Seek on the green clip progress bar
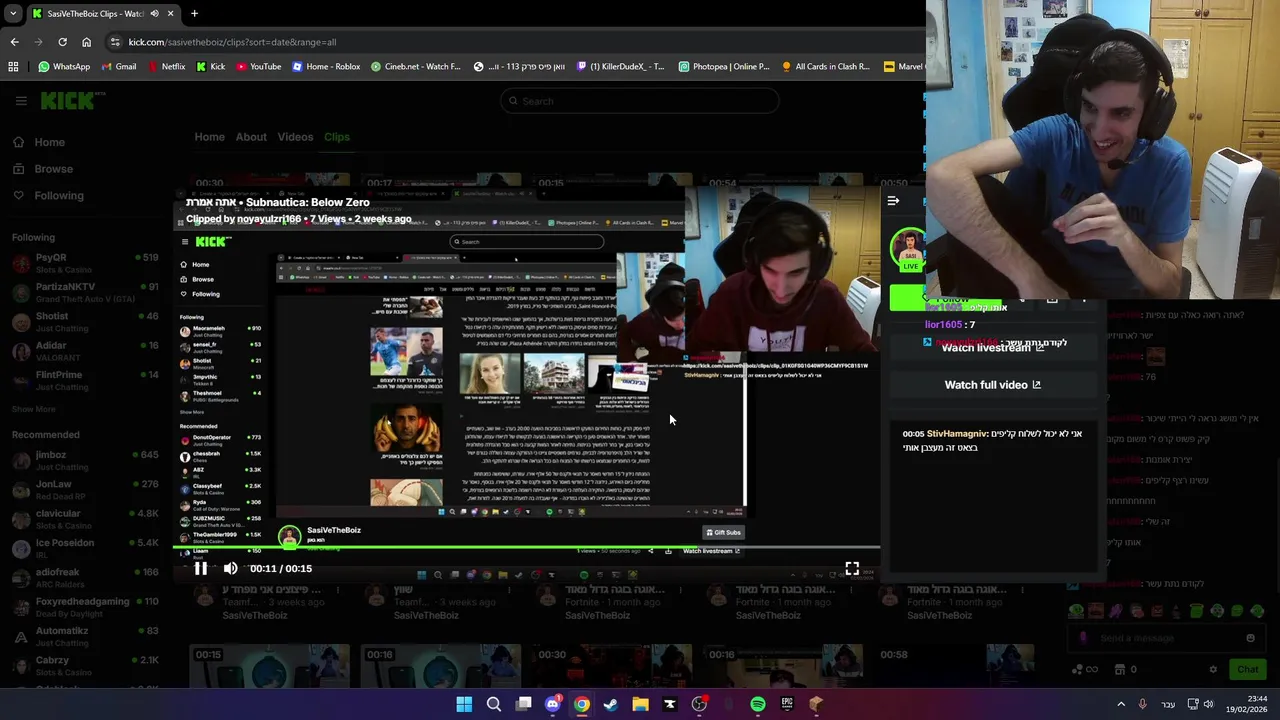 tap(527, 547)
